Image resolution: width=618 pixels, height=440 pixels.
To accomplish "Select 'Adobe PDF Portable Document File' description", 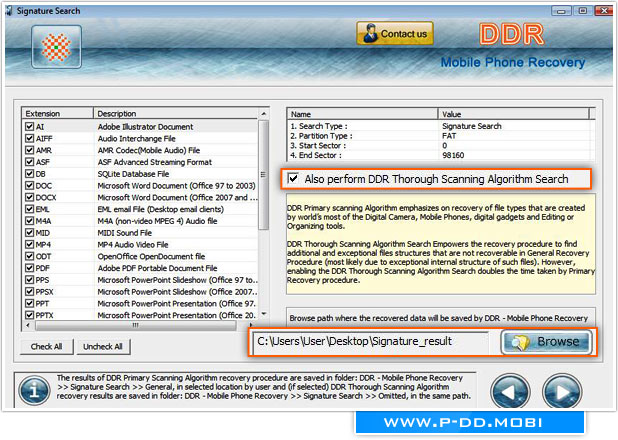I will pyautogui.click(x=157, y=268).
